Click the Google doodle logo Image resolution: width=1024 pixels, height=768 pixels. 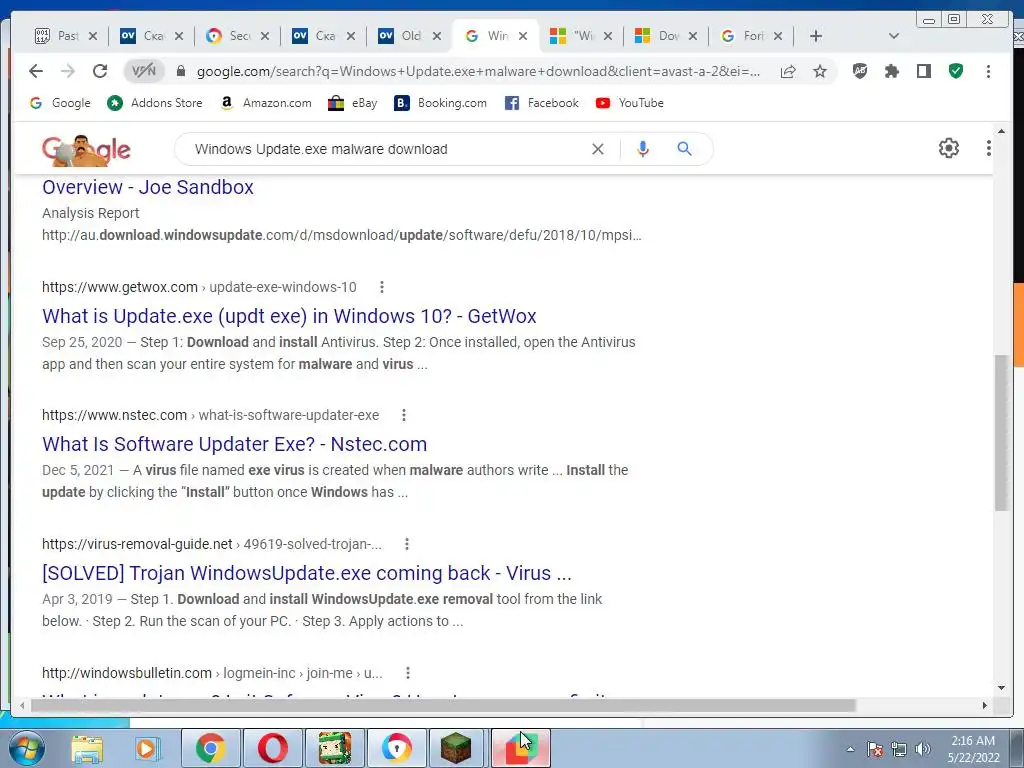86,150
